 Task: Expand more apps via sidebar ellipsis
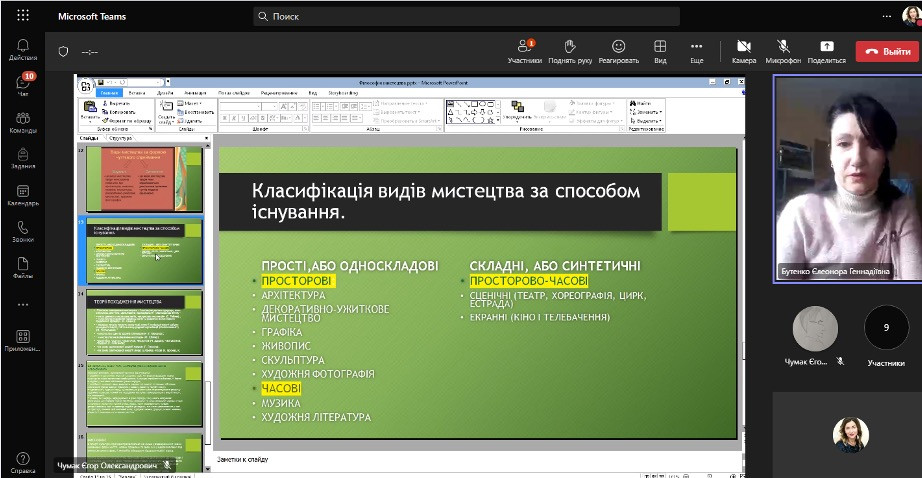point(23,305)
